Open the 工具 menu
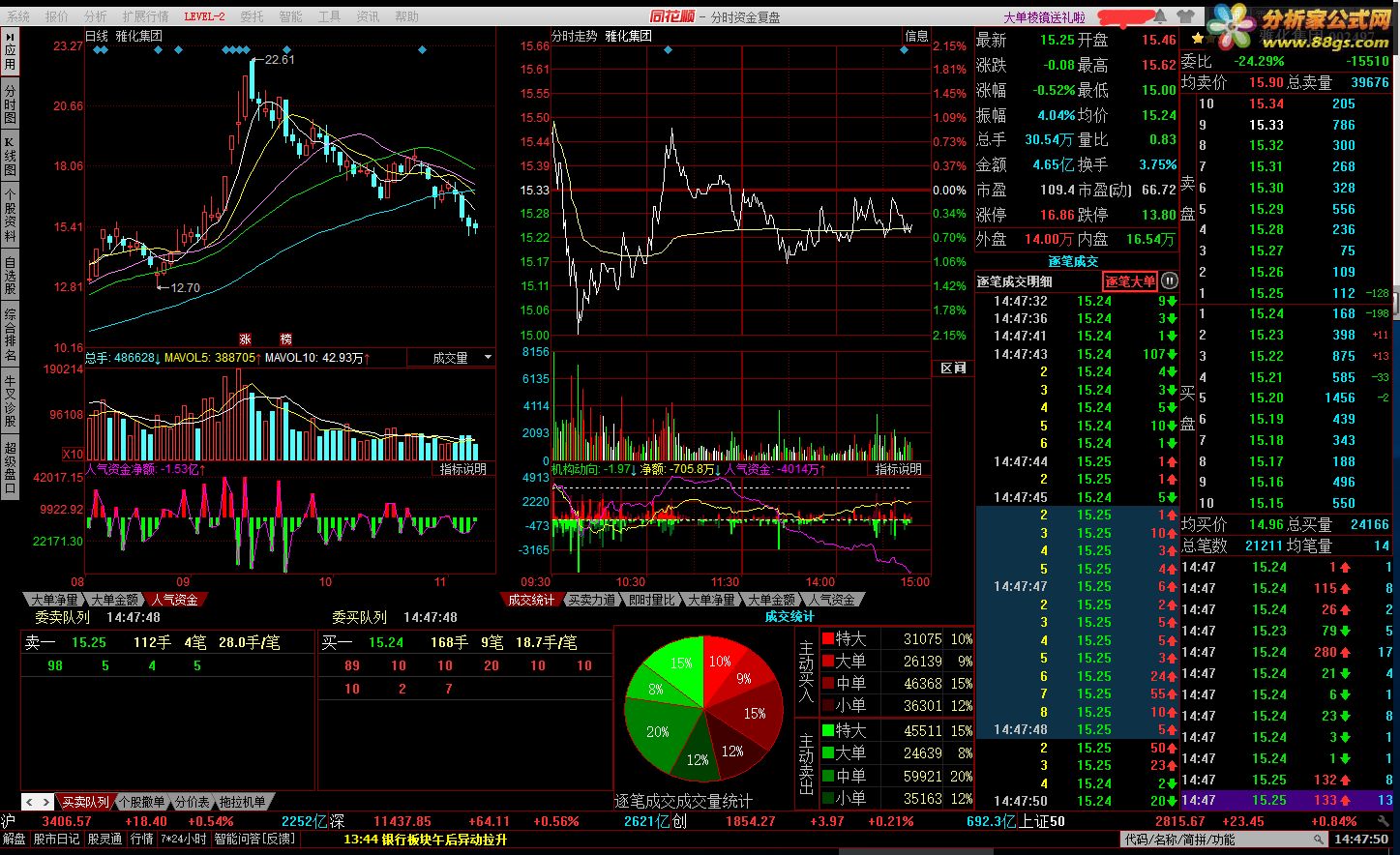This screenshot has height=855, width=1400. coord(329,16)
